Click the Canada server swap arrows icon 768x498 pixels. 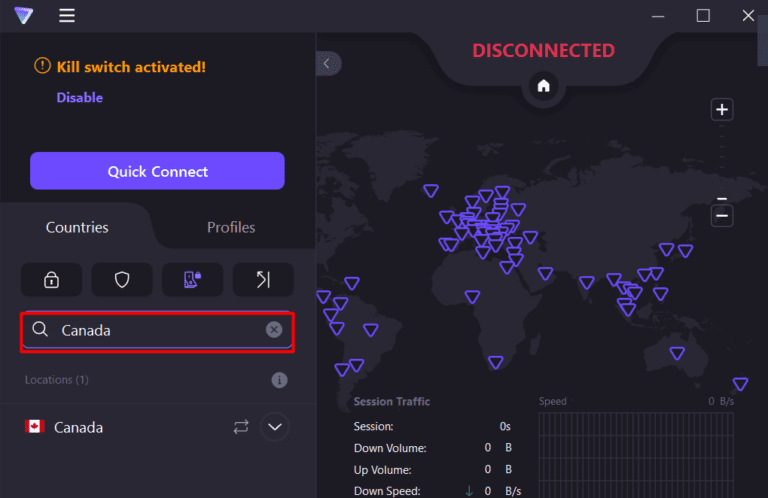241,427
